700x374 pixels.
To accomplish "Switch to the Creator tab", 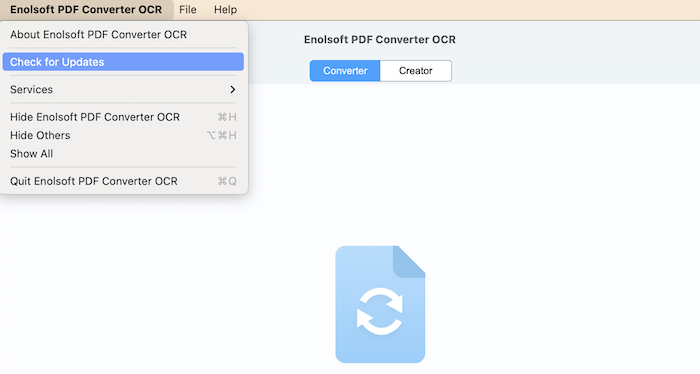I will tap(416, 71).
